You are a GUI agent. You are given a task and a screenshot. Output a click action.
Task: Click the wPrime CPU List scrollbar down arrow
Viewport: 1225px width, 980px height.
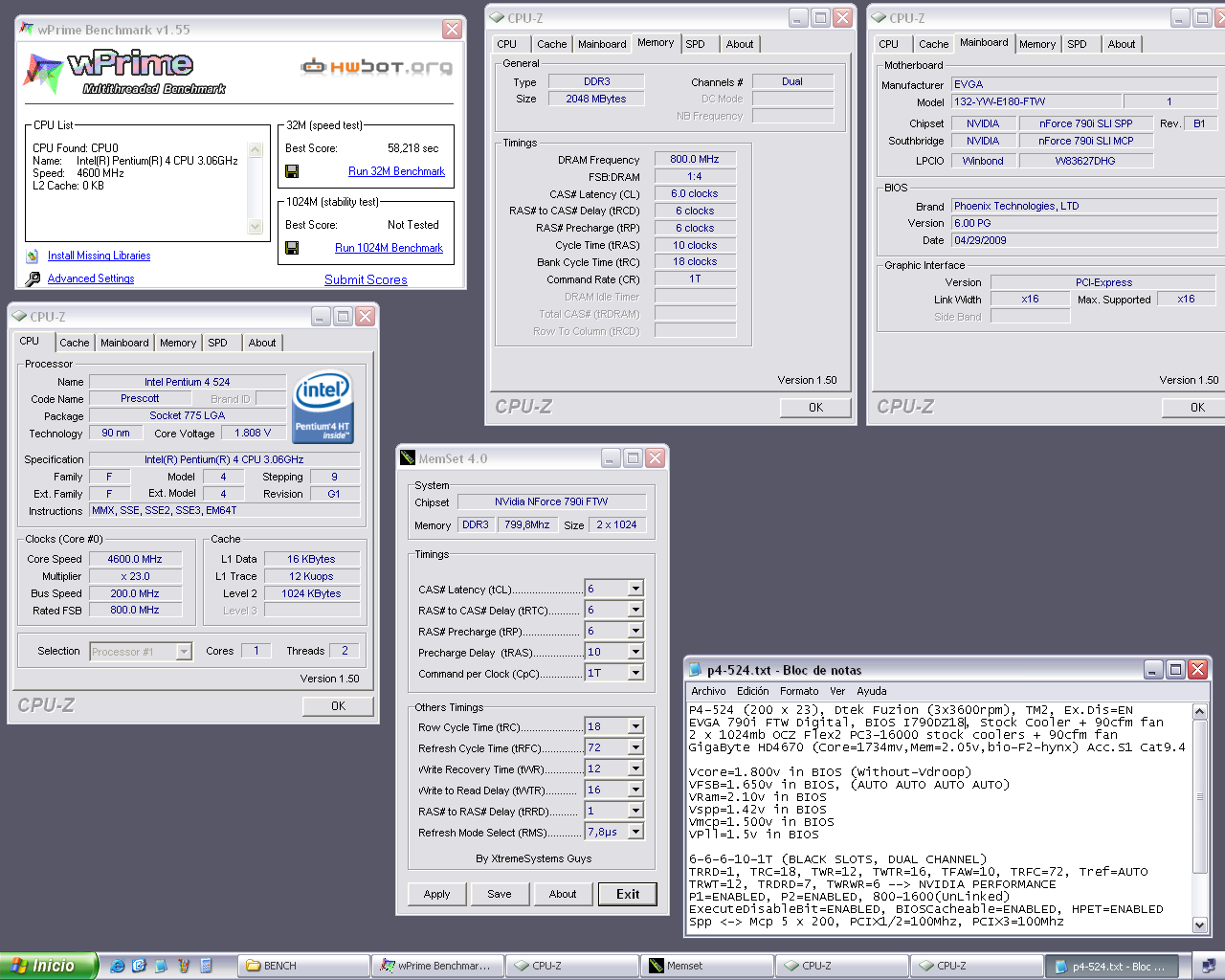pos(255,227)
